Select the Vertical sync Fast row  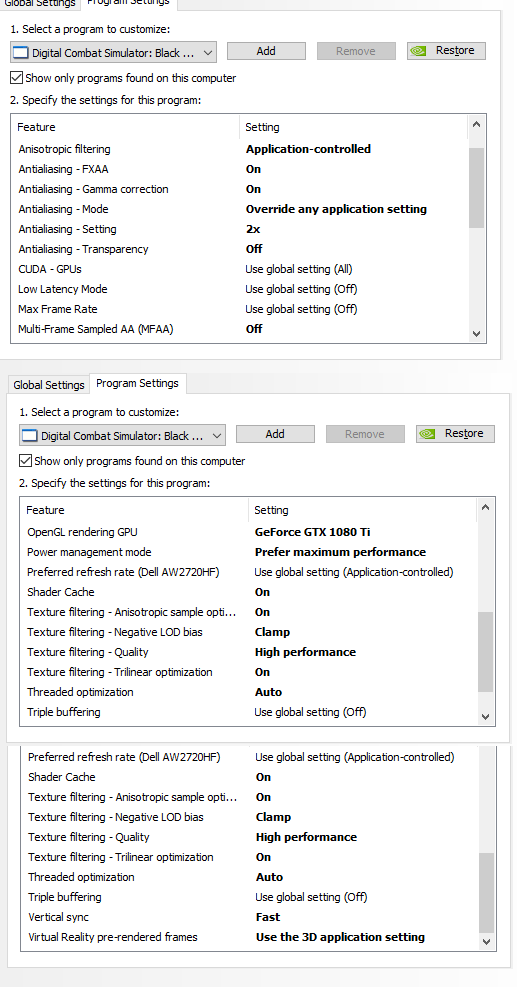pyautogui.click(x=249, y=917)
